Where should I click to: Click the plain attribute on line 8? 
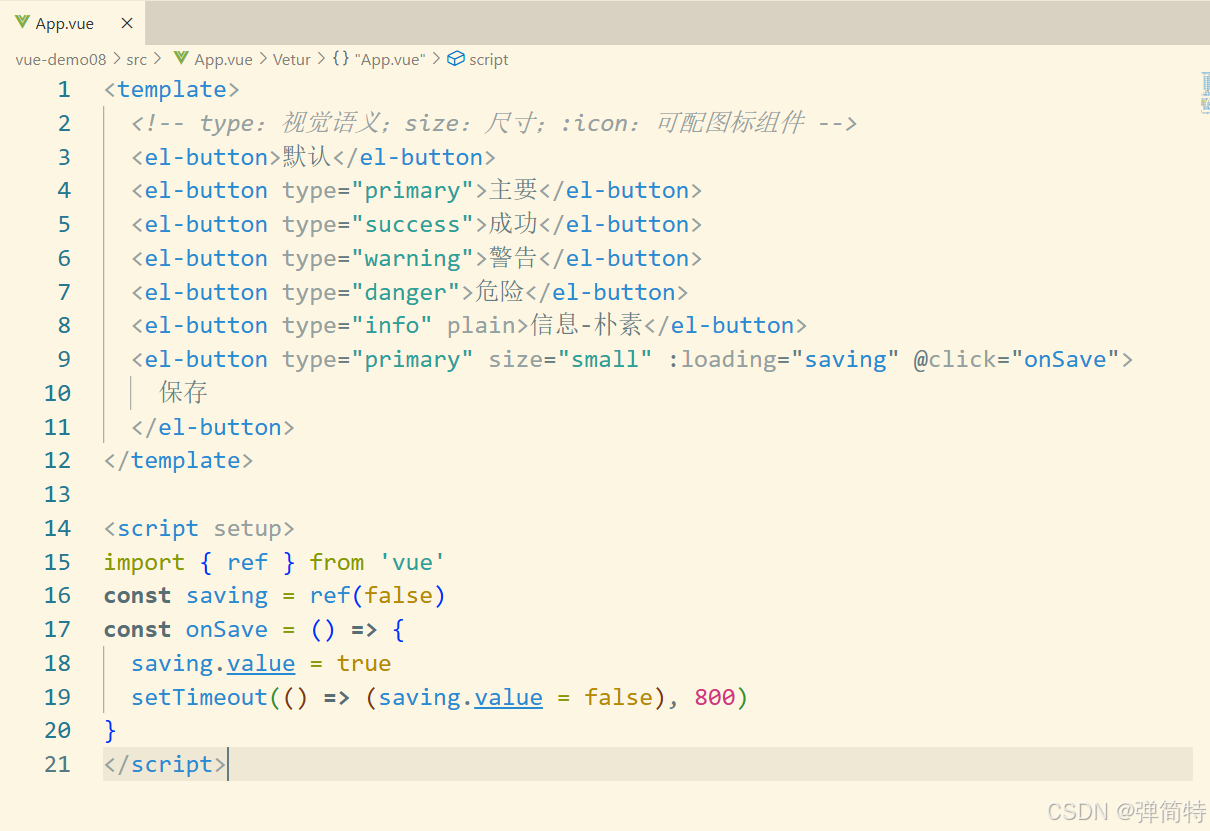pyautogui.click(x=481, y=326)
